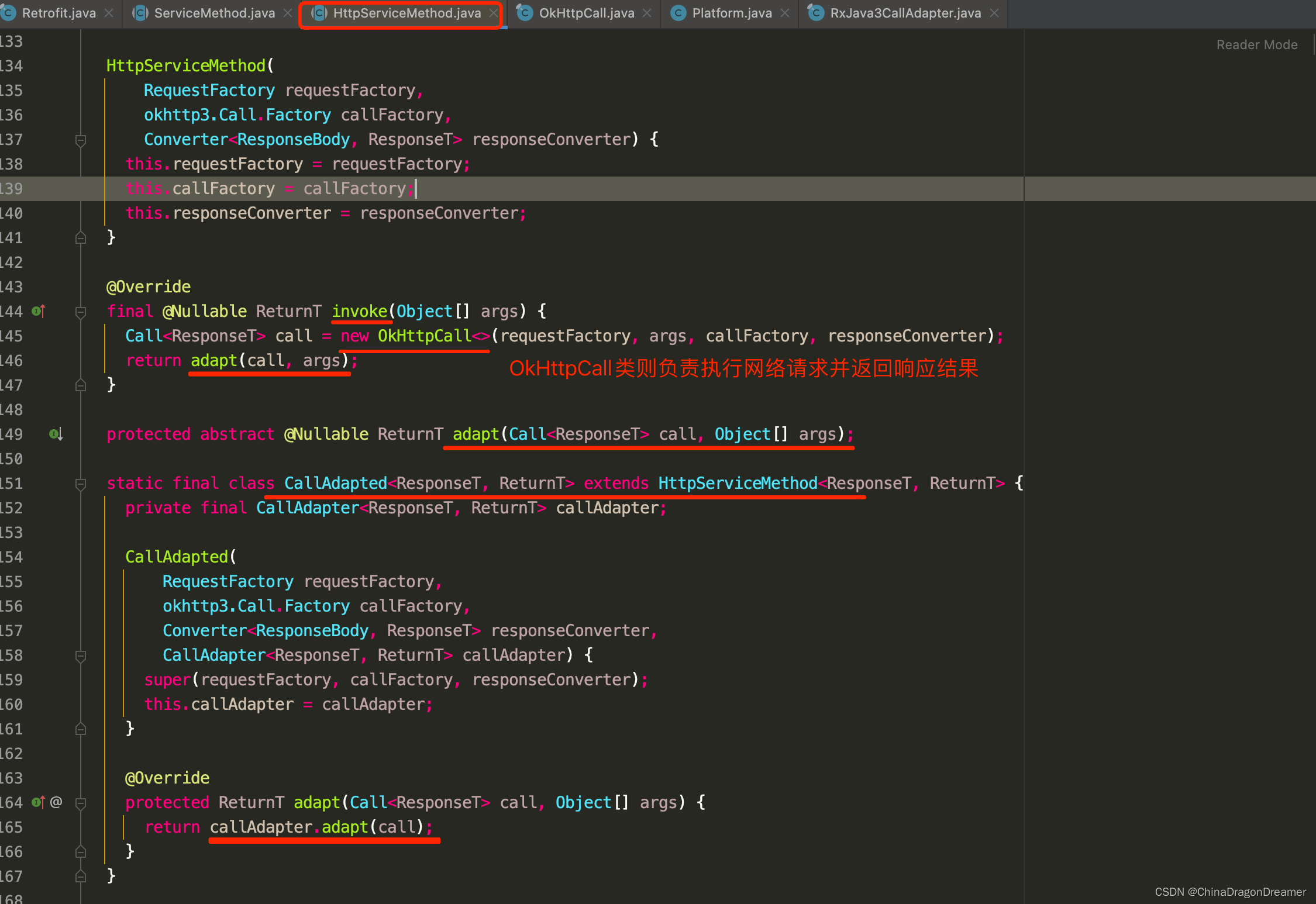Switch to the Retrofit.java tab
Image resolution: width=1316 pixels, height=904 pixels.
tap(58, 13)
